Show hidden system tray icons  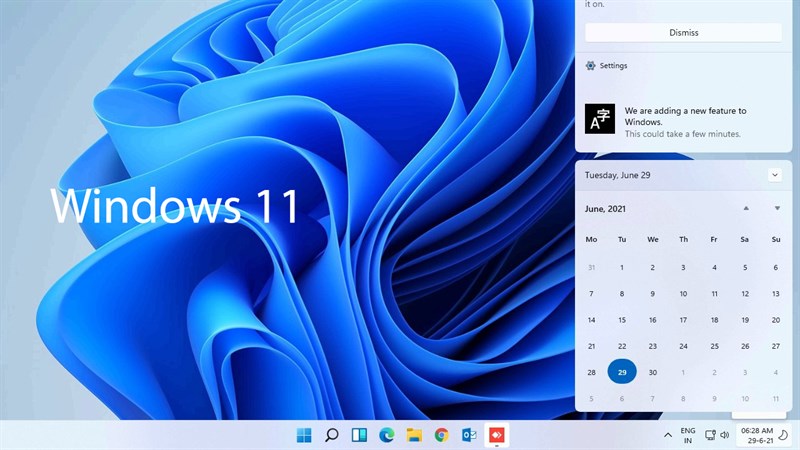coord(668,435)
